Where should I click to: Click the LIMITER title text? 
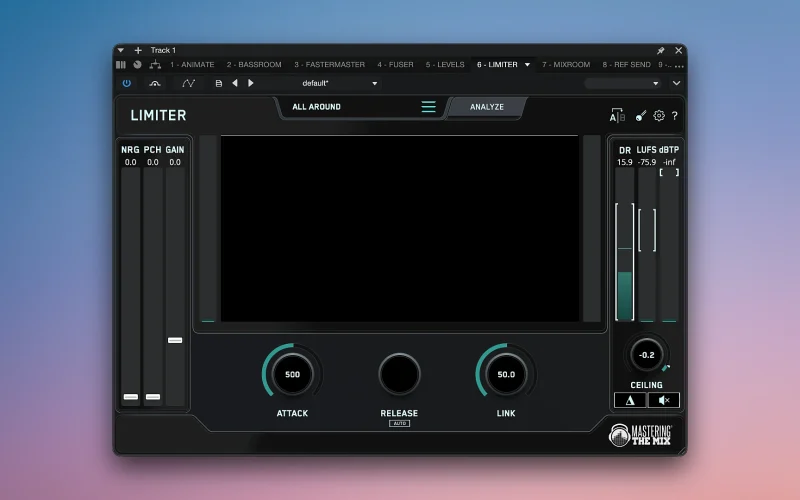[158, 115]
